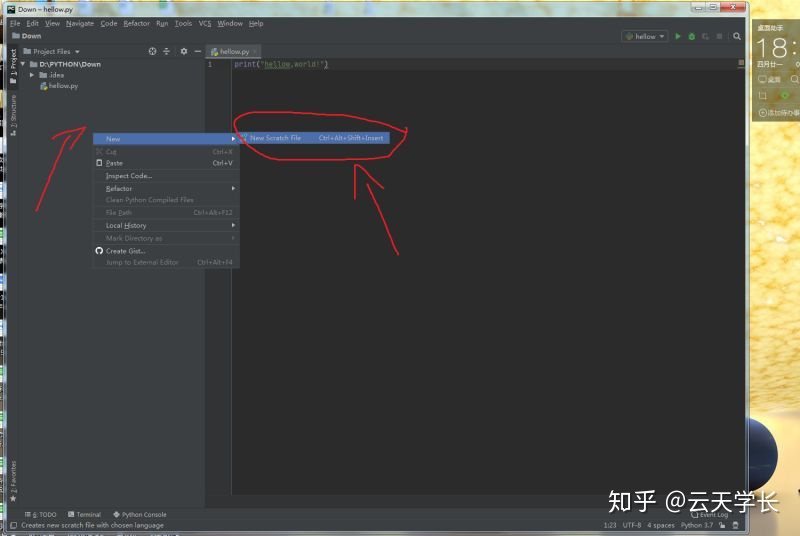The image size is (800, 536).
Task: Open the 2: Favorites tool window tab
Action: [x=13, y=481]
